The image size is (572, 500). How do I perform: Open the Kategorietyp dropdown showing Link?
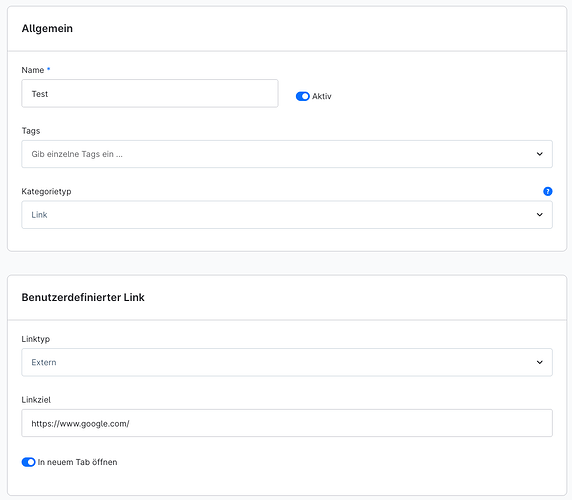(x=287, y=215)
